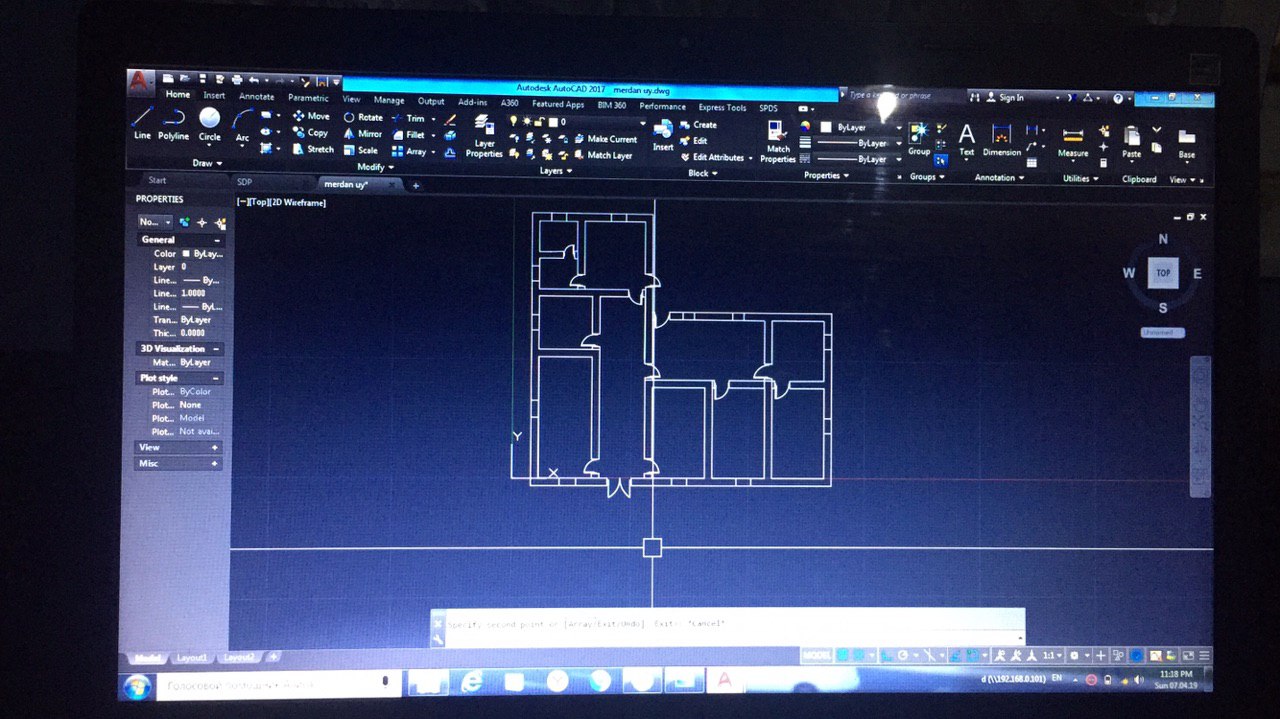Select the Dimension tool

click(1001, 140)
